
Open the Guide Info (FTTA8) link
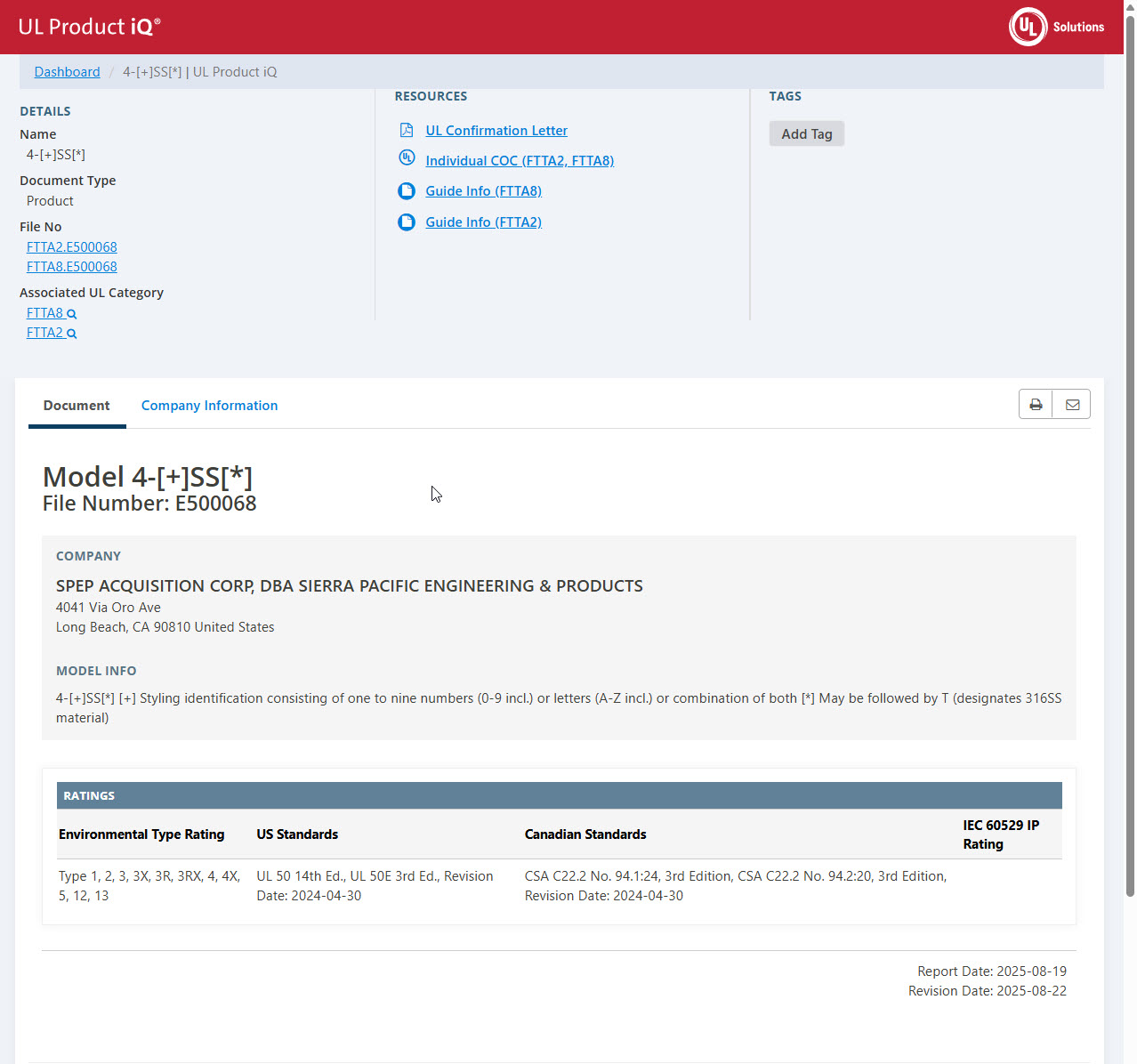coord(483,191)
